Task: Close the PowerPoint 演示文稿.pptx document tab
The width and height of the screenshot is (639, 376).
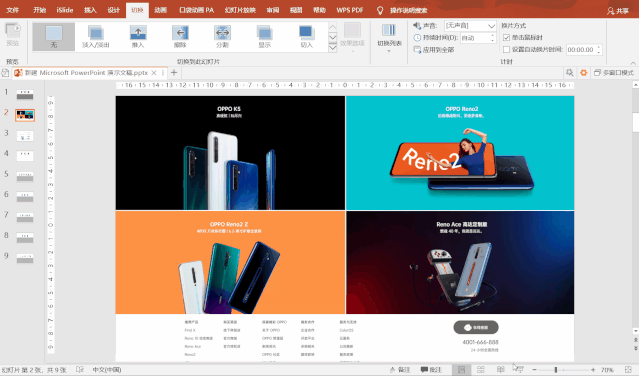Action: (x=154, y=73)
